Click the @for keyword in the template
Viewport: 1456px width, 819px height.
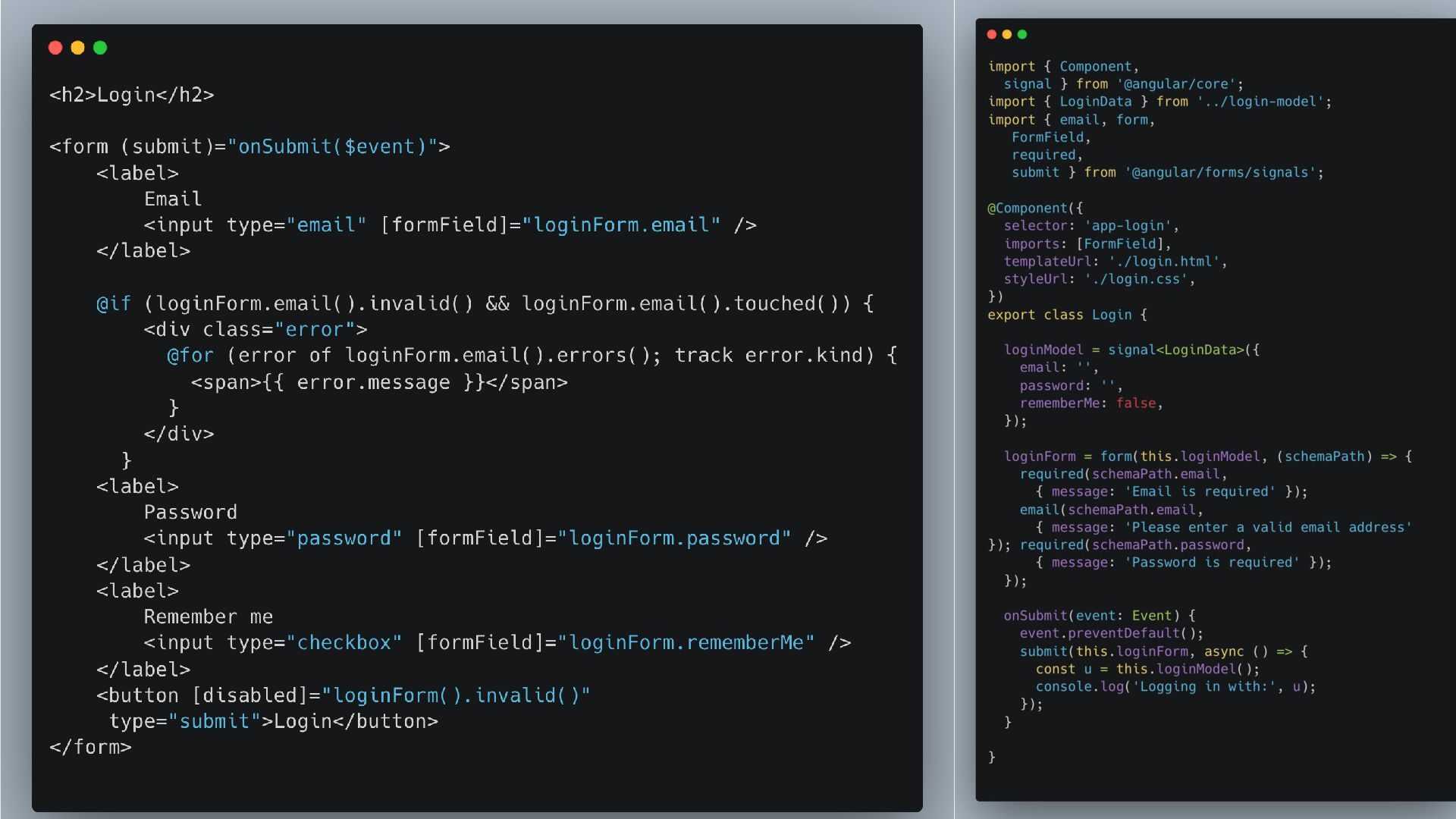[x=190, y=356]
